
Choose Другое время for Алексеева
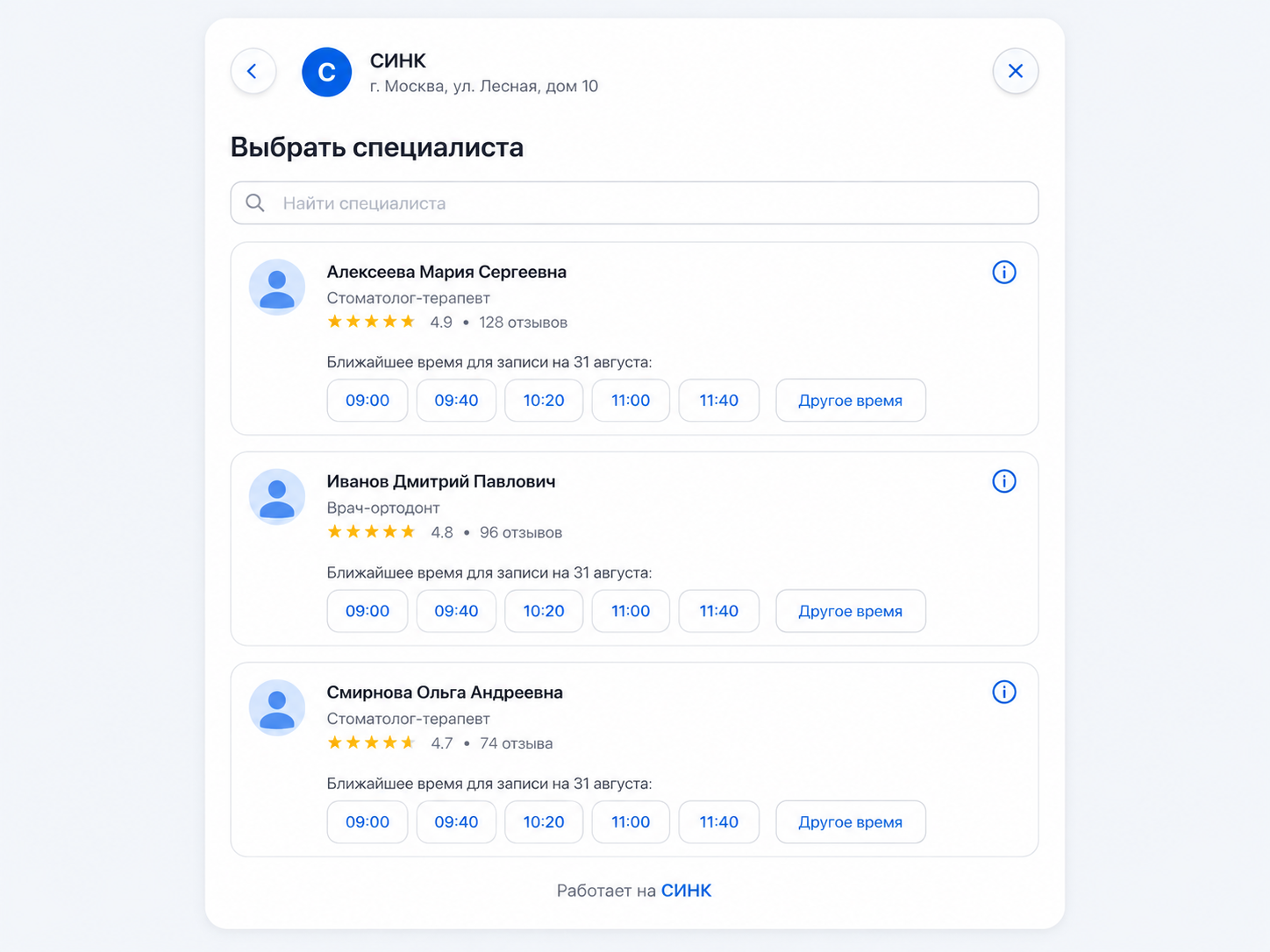click(x=851, y=401)
